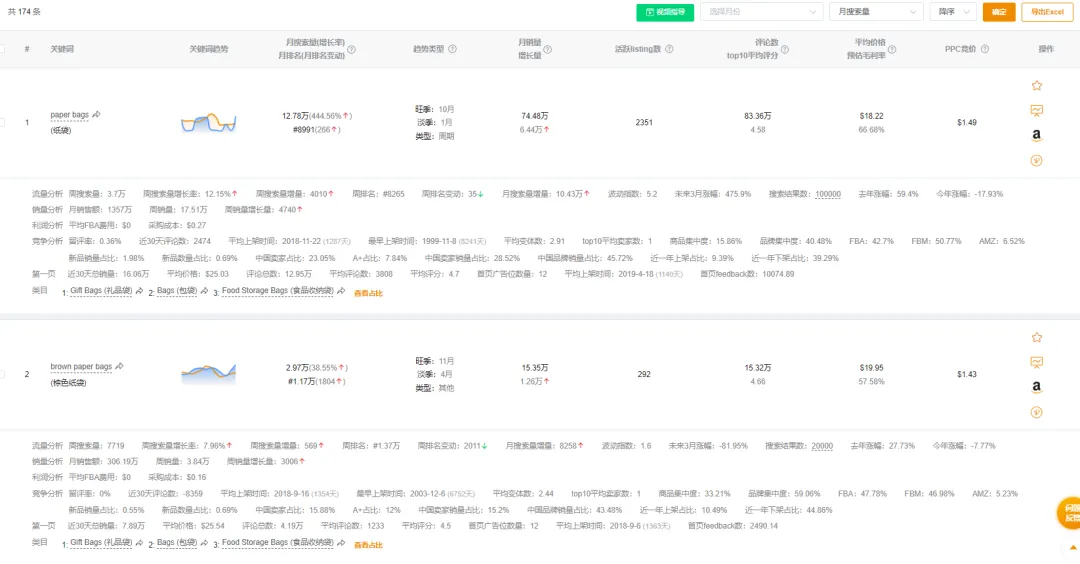Click the orange floating feedback button at the right edge
1080x564 pixels.
(1070, 513)
